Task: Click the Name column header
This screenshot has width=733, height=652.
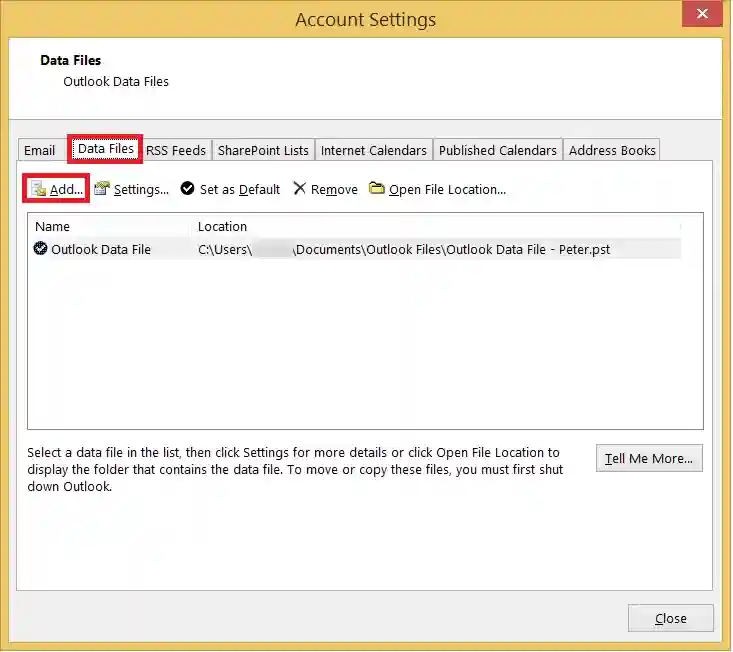Action: 52,226
